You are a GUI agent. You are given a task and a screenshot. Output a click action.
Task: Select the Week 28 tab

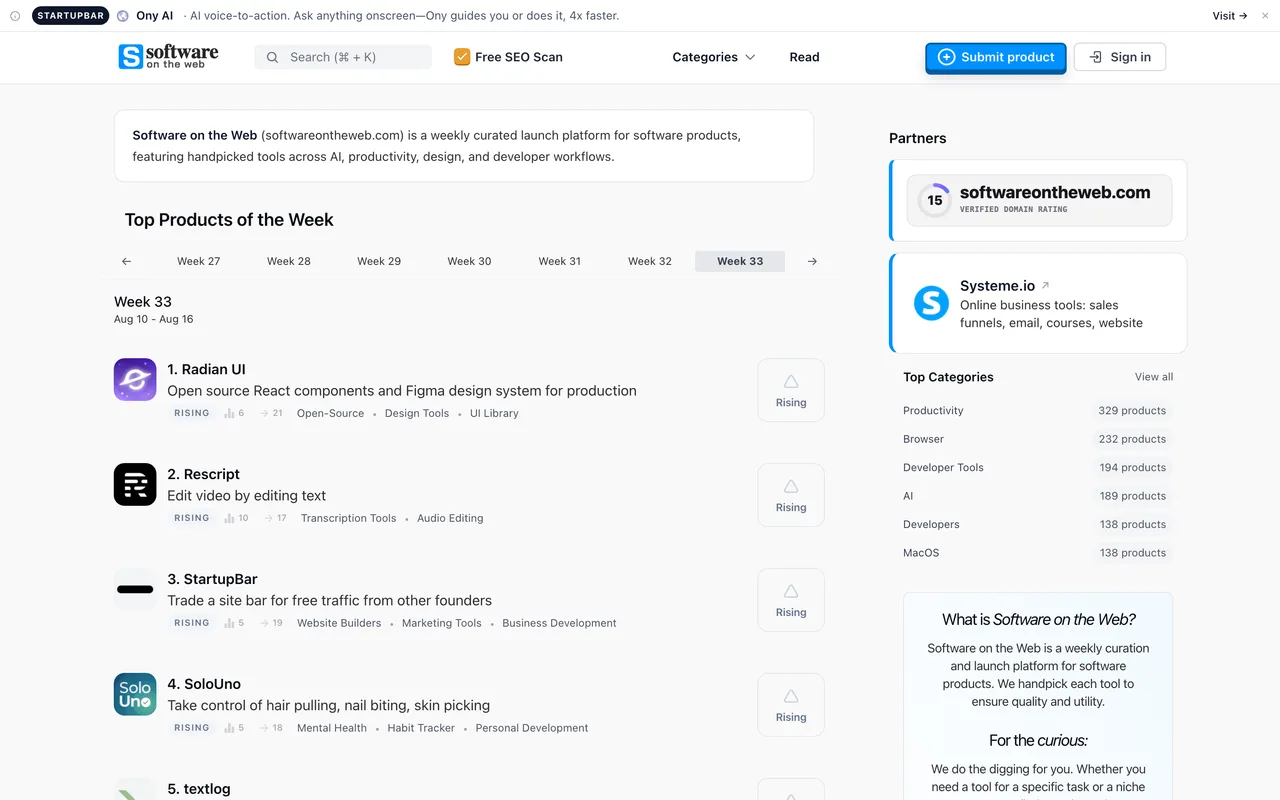click(289, 261)
